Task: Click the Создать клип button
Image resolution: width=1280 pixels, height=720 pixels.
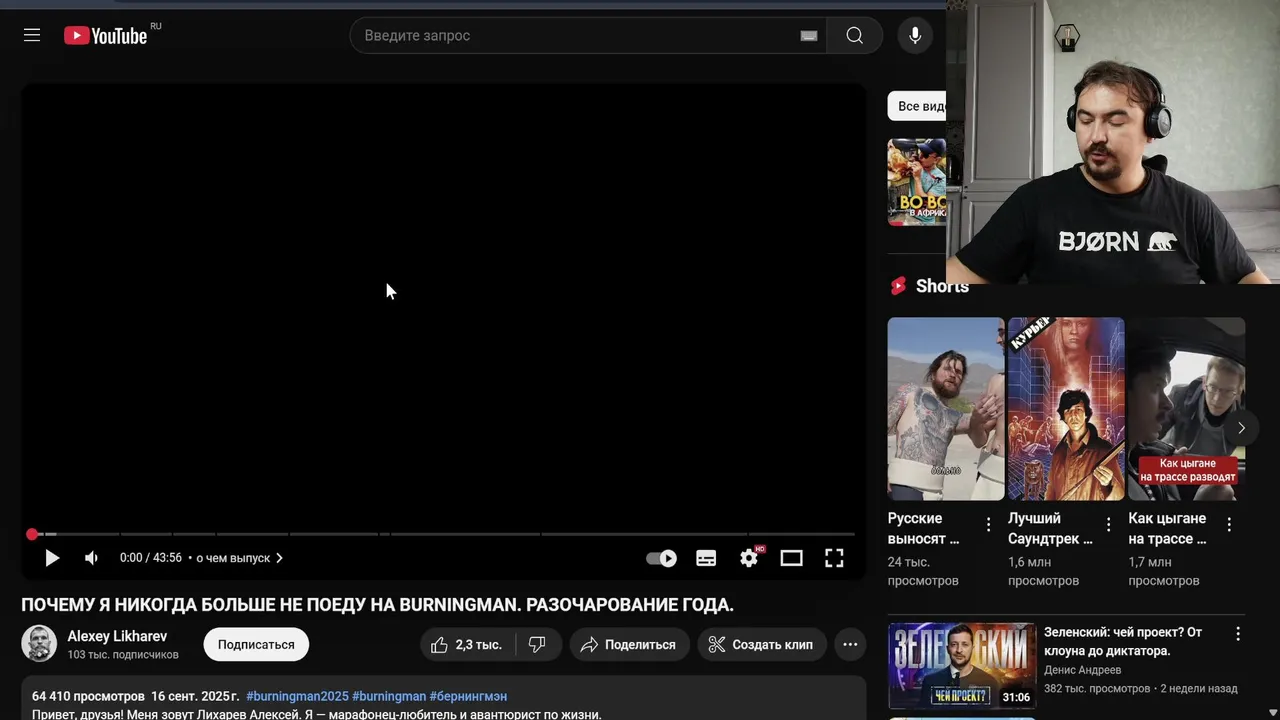Action: pos(762,645)
